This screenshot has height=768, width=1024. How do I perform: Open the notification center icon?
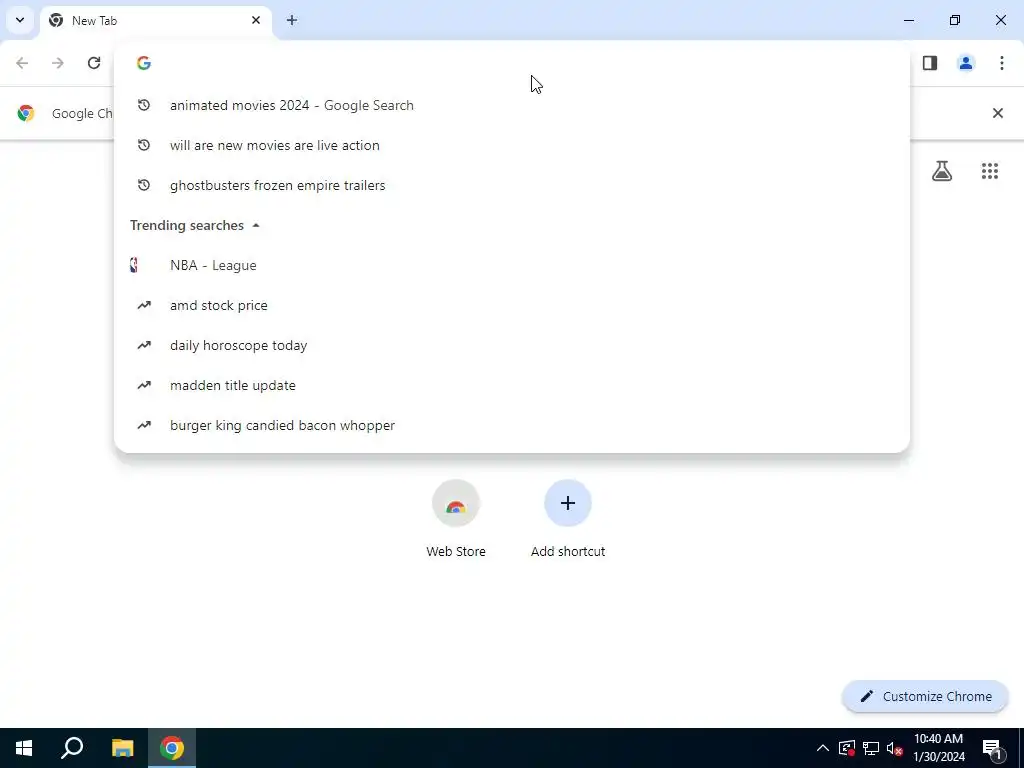click(x=992, y=748)
